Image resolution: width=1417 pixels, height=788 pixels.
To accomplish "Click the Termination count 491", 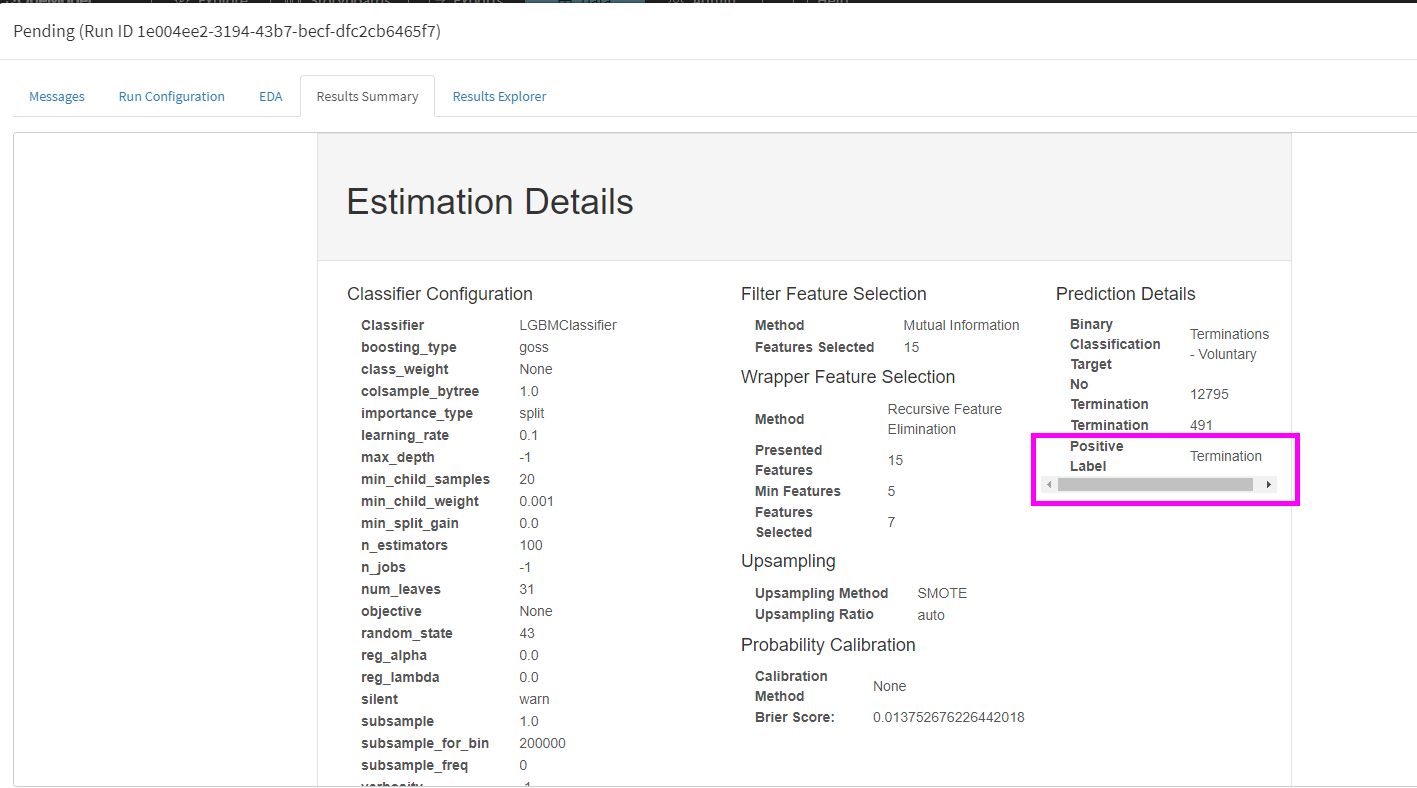I will 1201,425.
